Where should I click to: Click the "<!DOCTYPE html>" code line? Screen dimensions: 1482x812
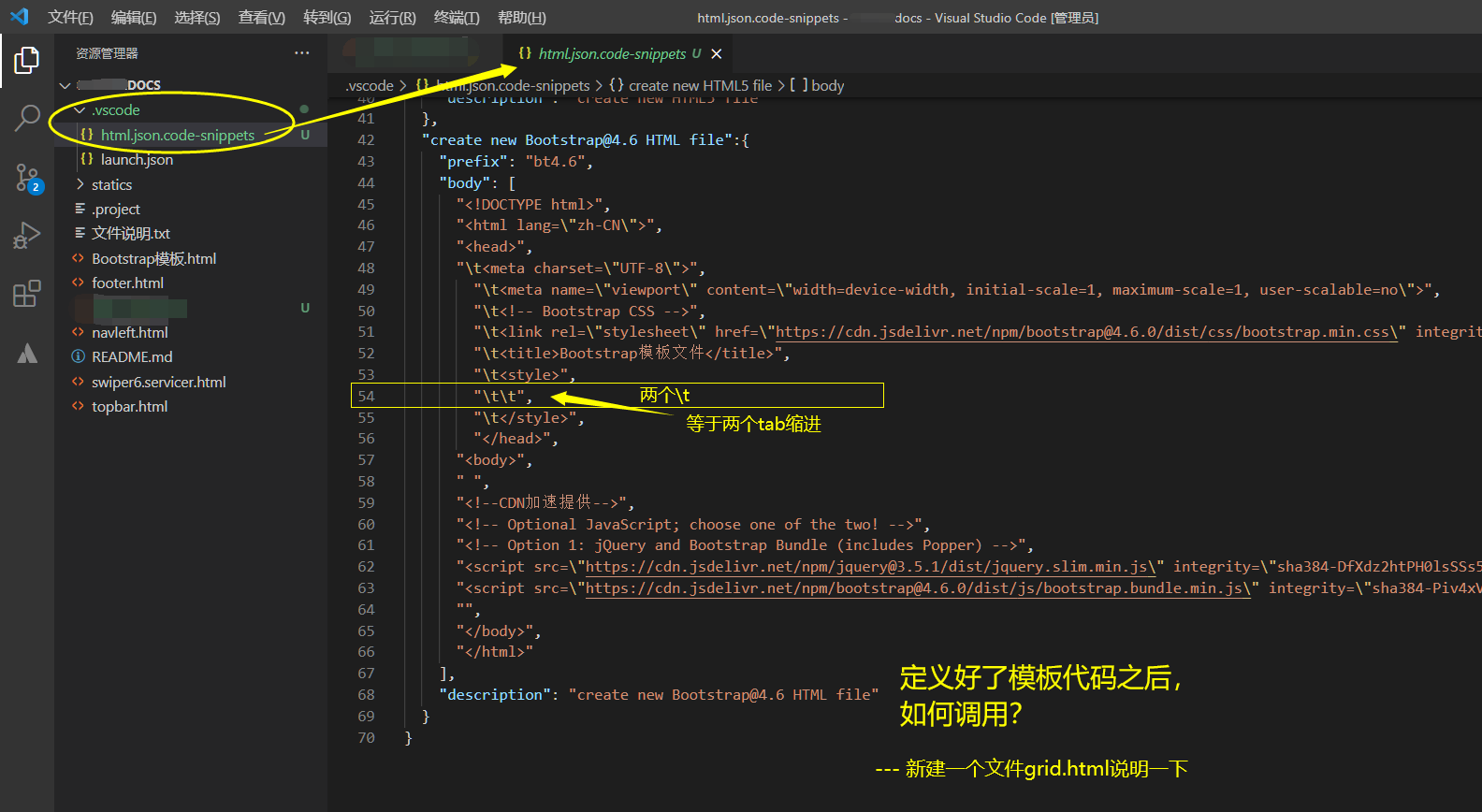pyautogui.click(x=533, y=204)
